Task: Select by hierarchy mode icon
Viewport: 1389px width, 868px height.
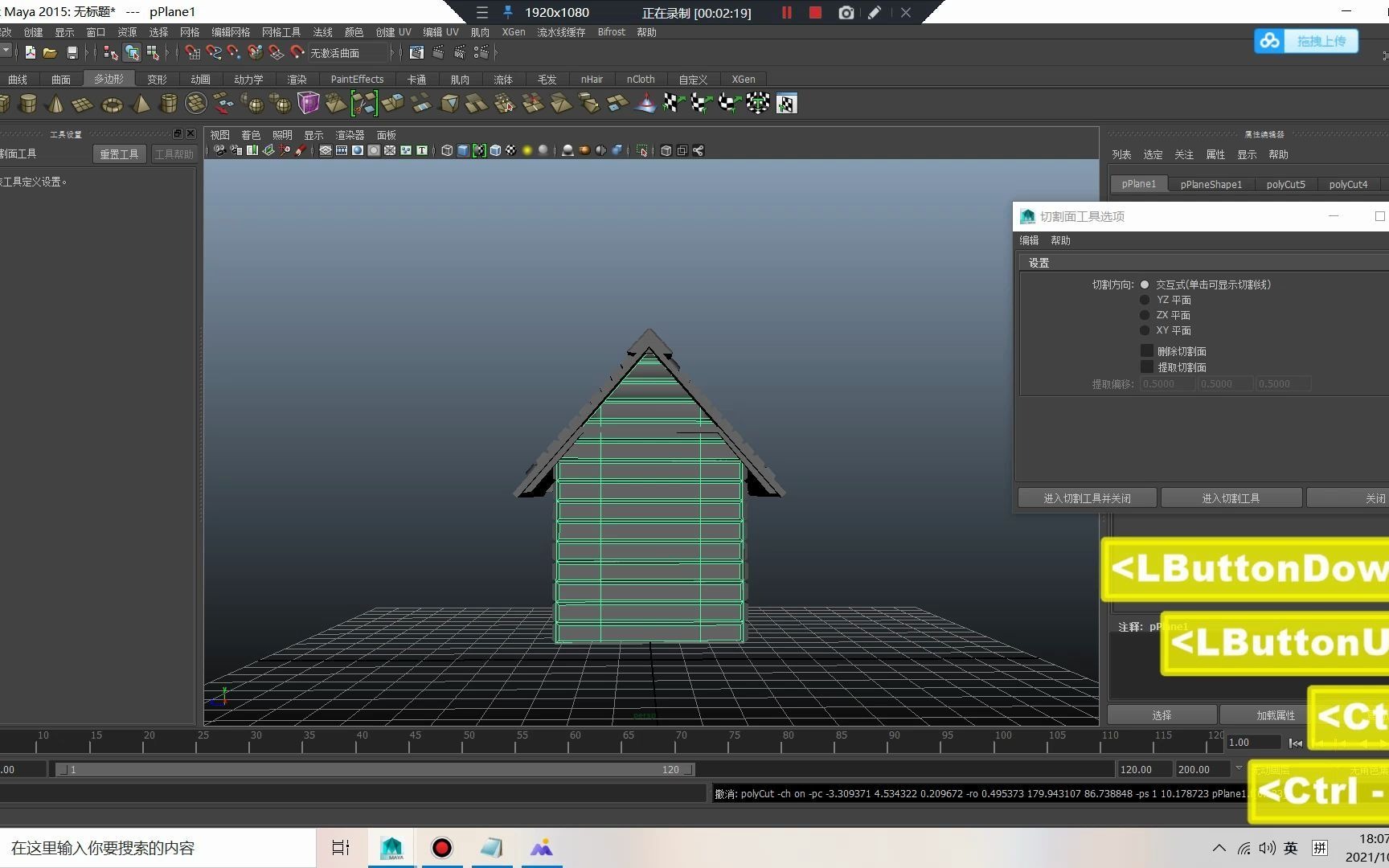Action: pos(111,52)
